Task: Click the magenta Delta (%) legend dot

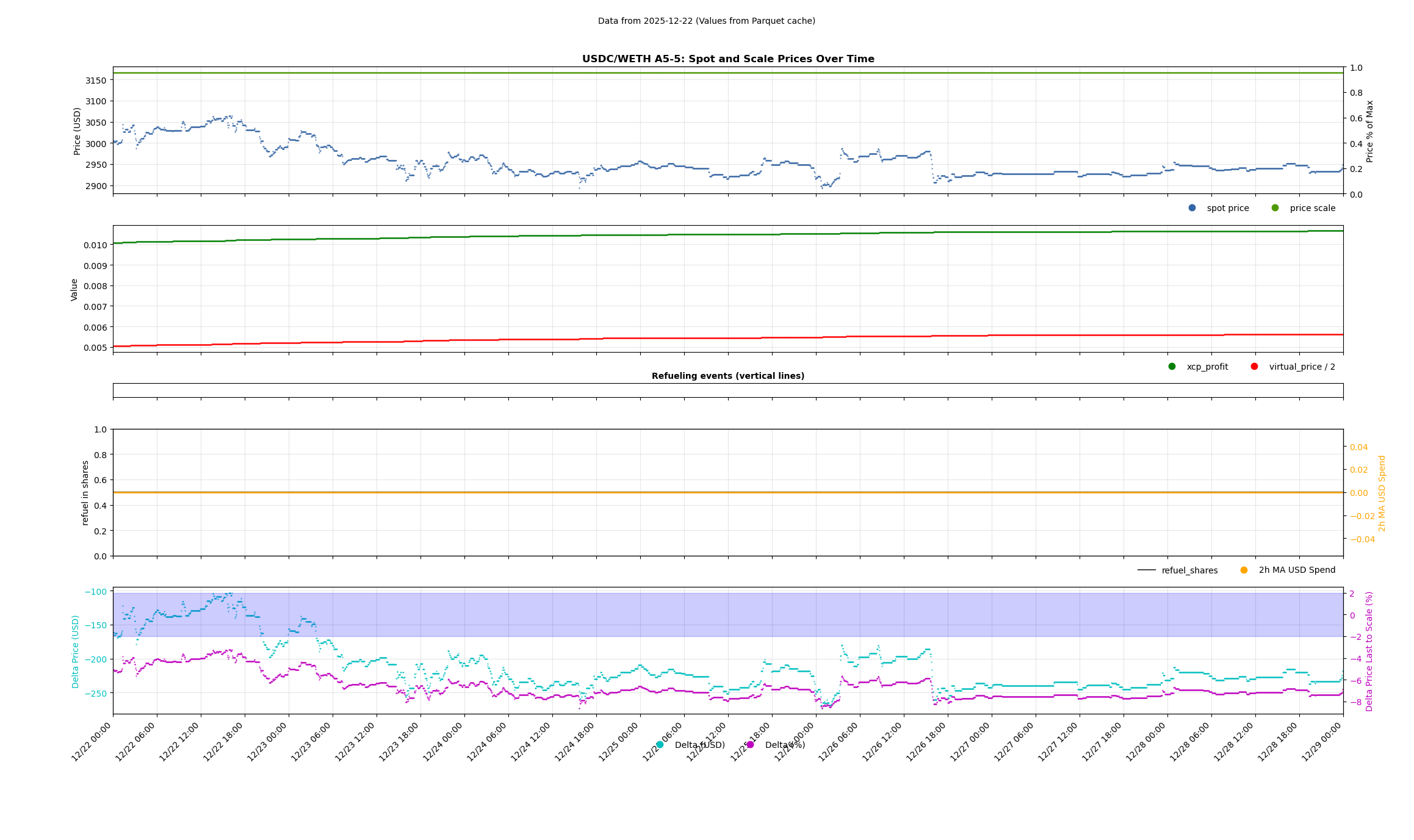Action: [x=750, y=745]
